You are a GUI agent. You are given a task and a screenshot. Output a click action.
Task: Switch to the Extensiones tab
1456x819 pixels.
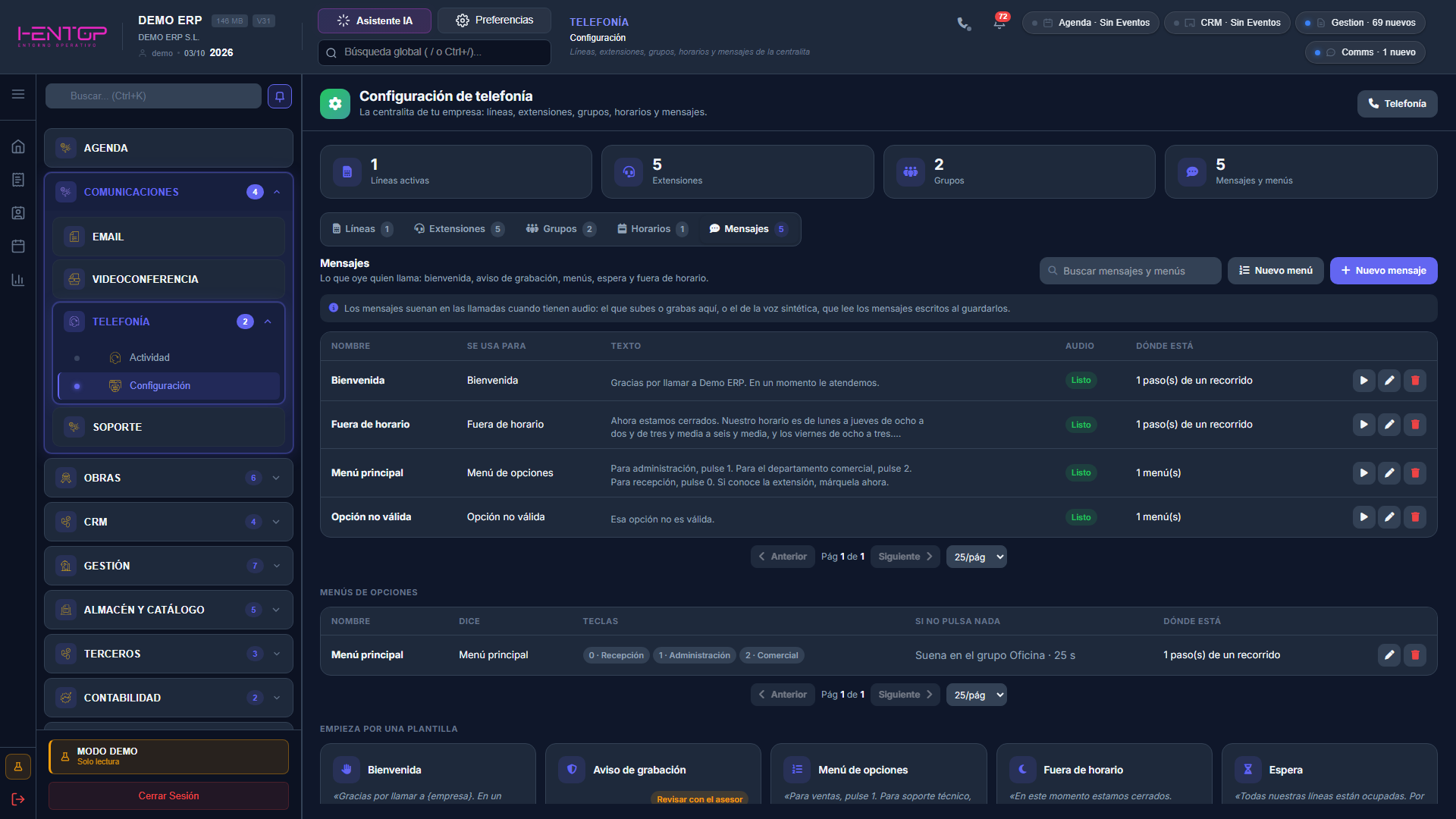[x=459, y=229]
